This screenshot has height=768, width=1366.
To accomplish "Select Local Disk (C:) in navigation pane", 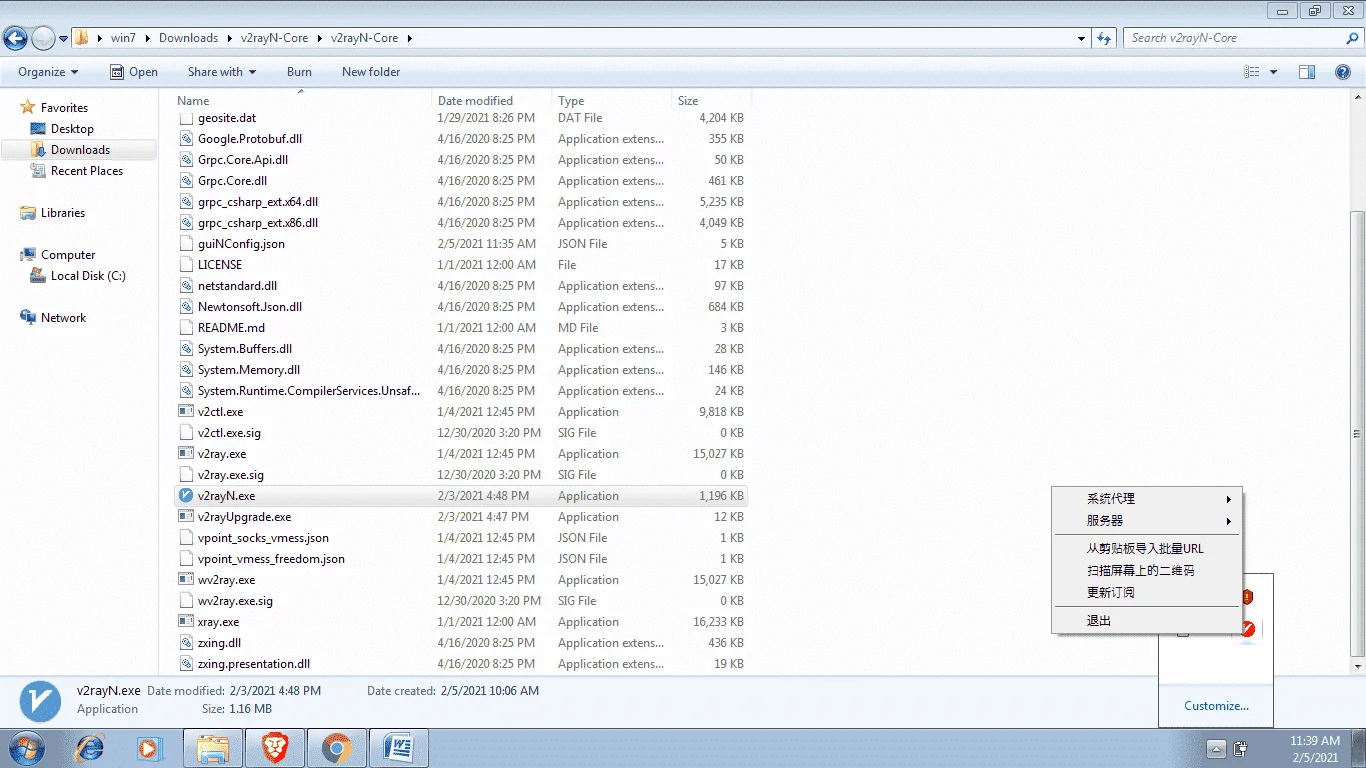I will click(88, 276).
